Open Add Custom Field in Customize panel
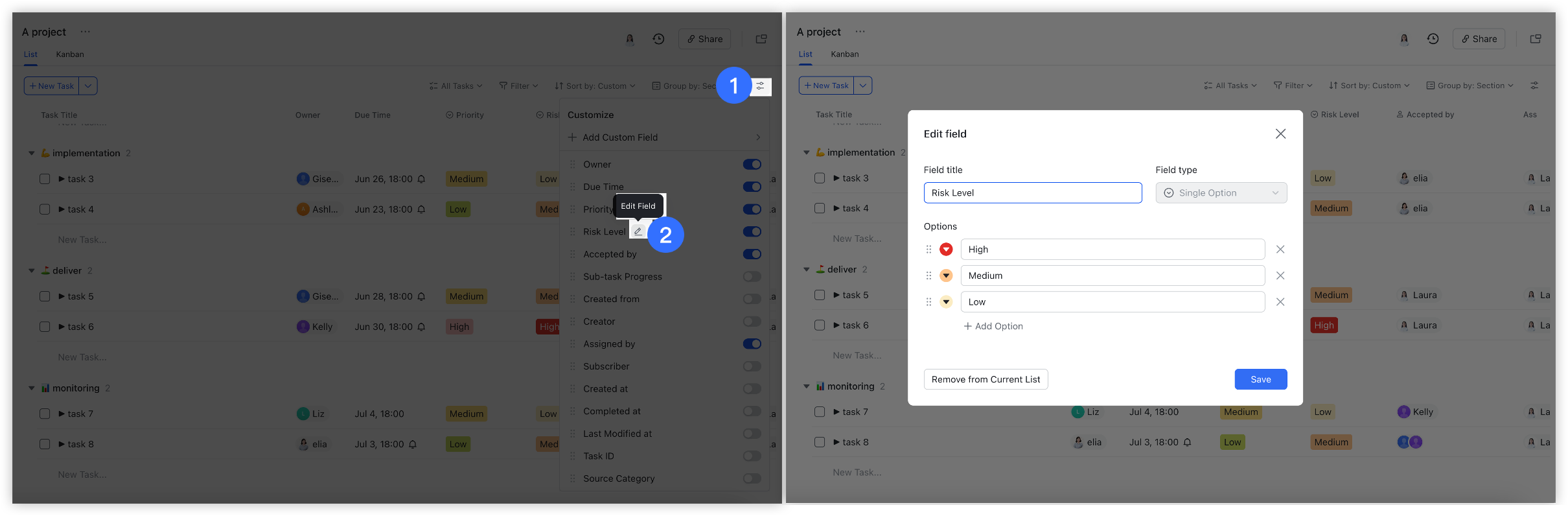Screen dimensions: 1568x516 [x=664, y=137]
